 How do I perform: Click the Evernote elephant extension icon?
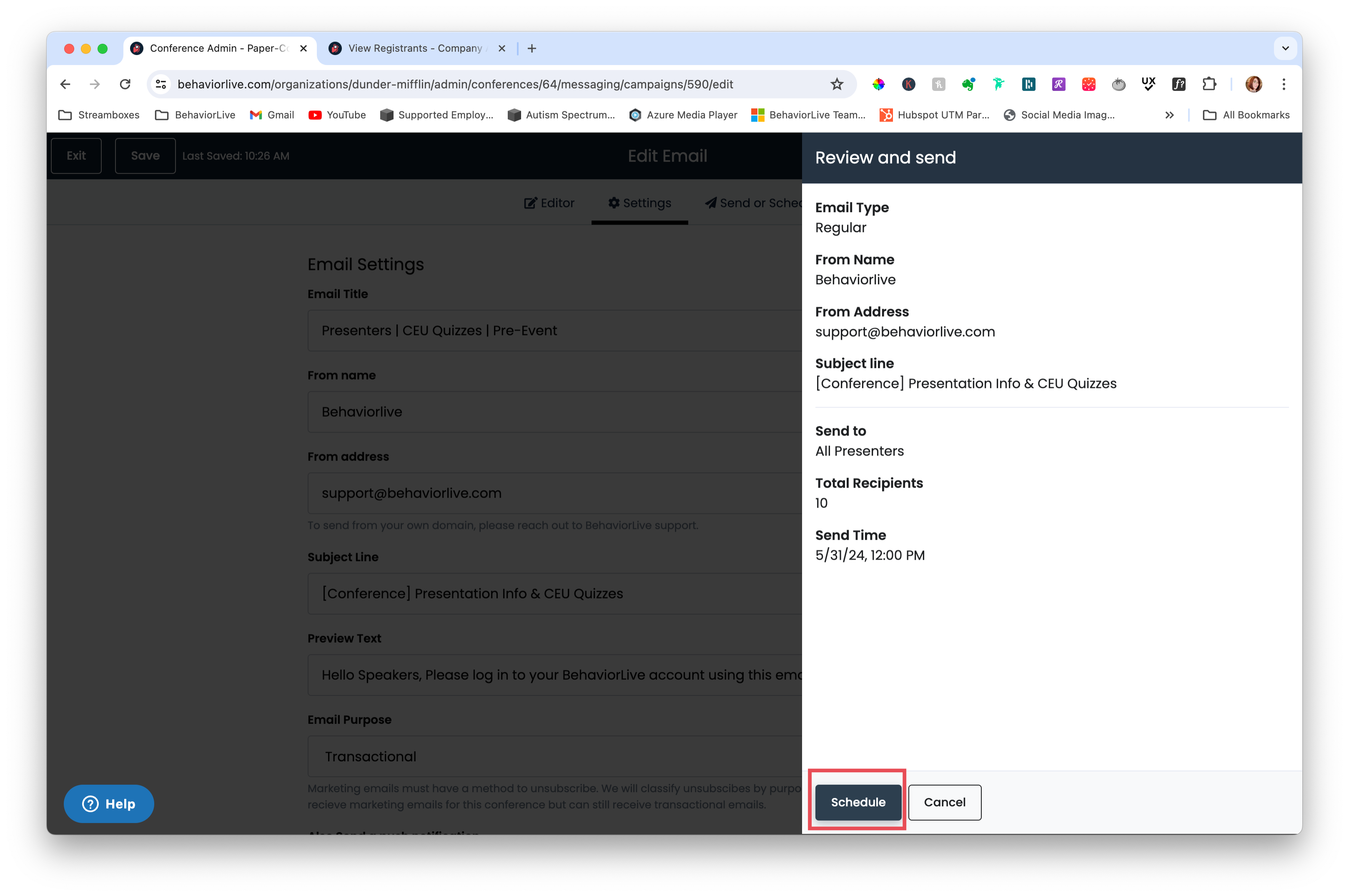(x=968, y=85)
